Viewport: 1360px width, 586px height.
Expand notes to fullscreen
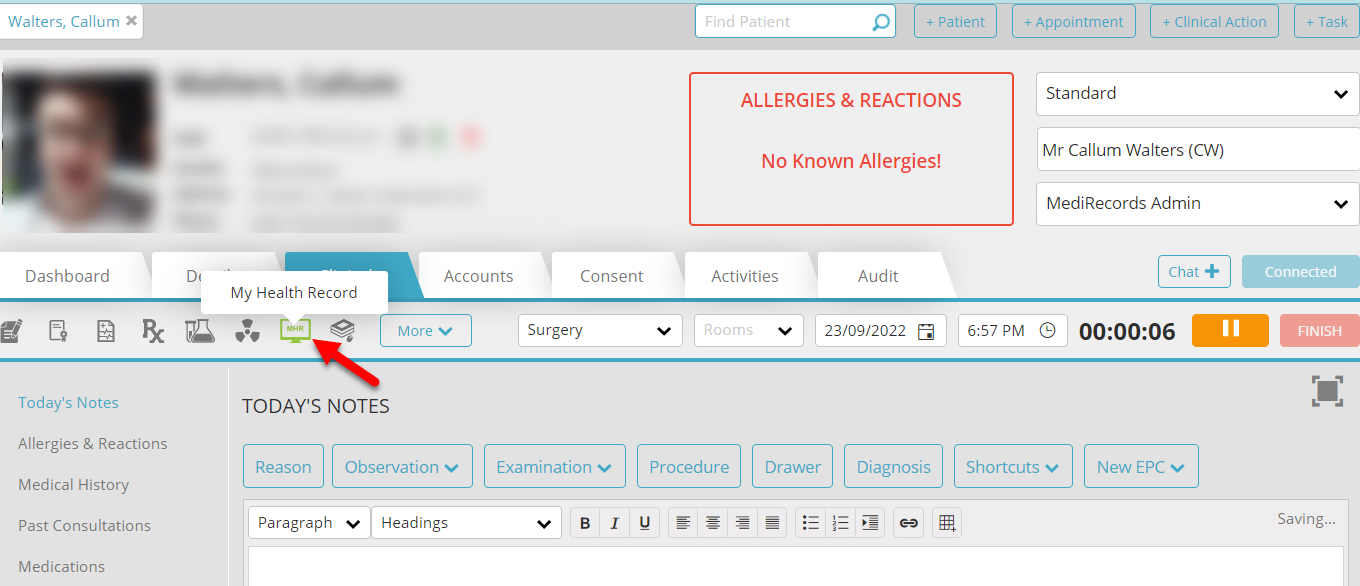[x=1327, y=391]
